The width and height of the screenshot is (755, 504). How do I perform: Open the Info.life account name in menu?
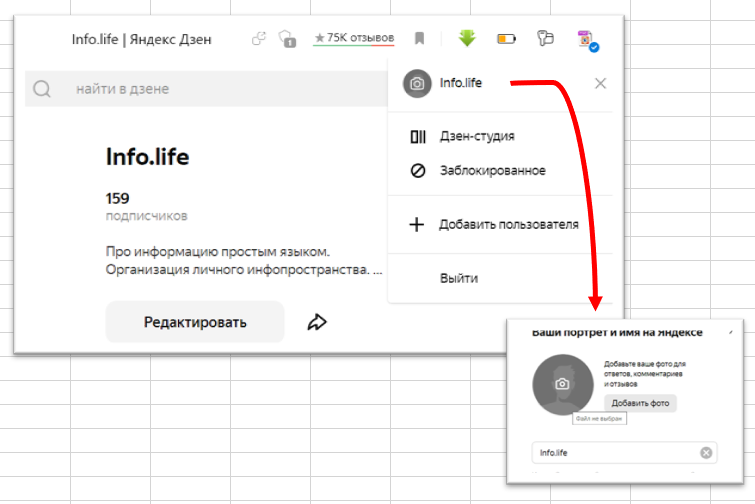pos(461,83)
